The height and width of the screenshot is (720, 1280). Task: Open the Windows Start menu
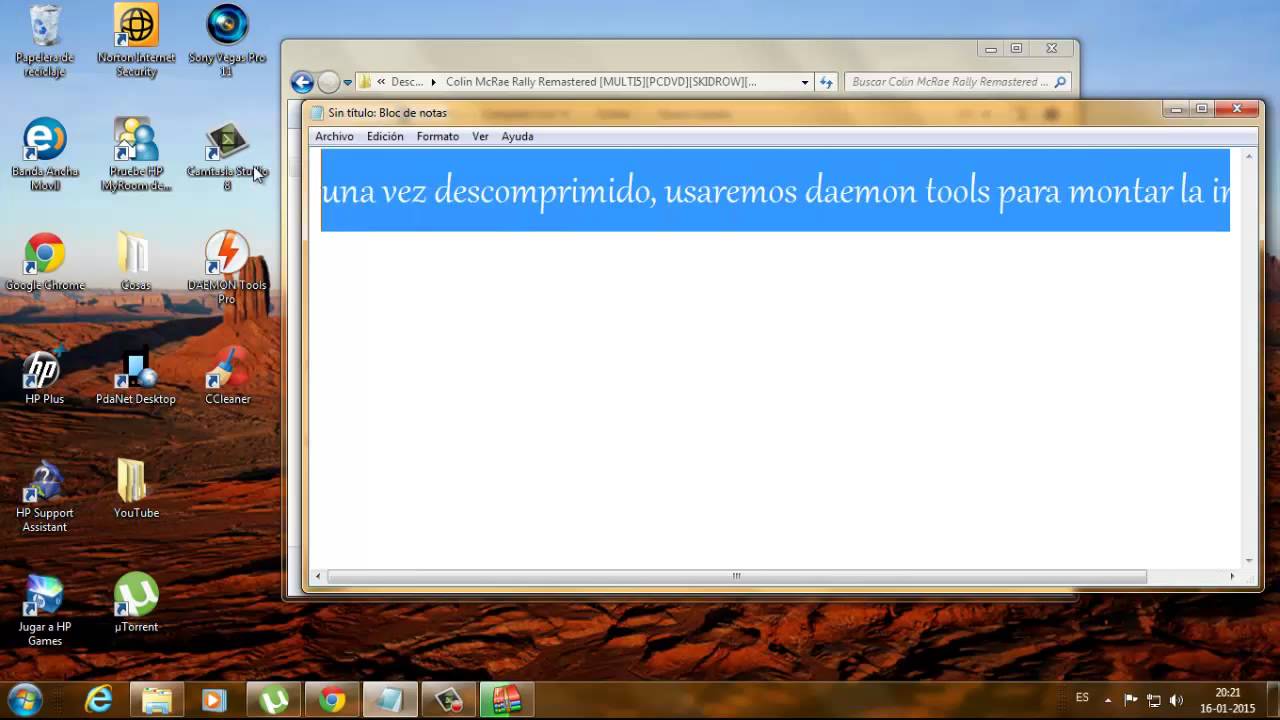[x=25, y=700]
